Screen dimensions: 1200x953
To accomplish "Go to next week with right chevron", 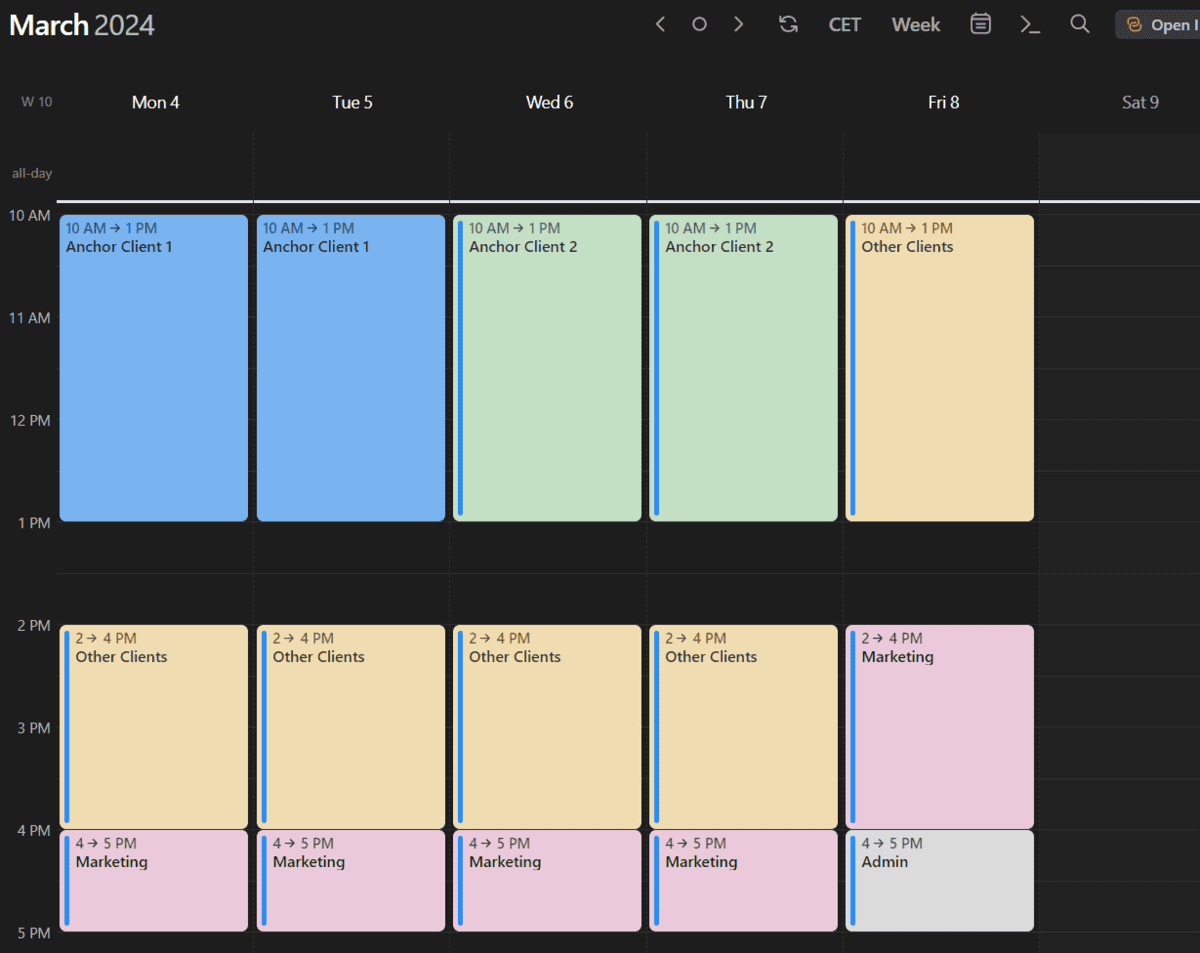I will 739,24.
